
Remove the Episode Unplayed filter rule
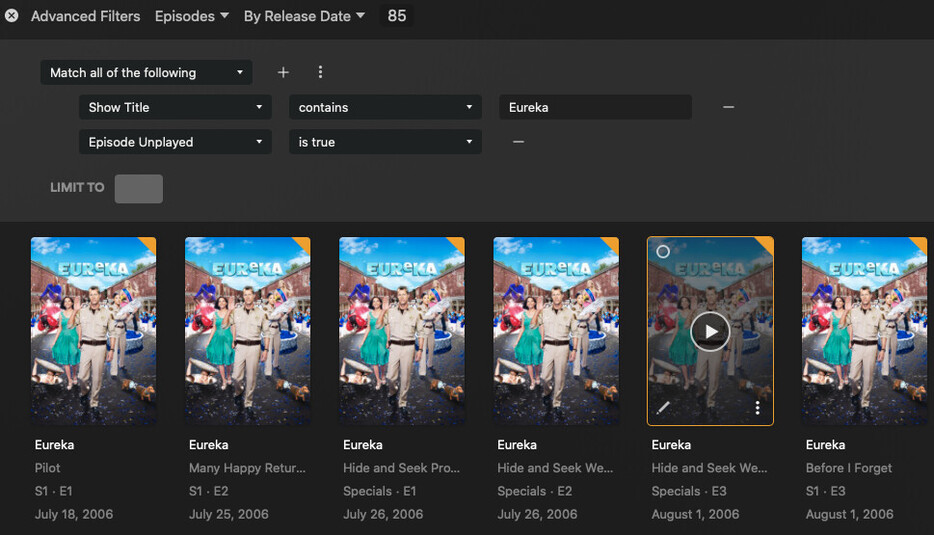coord(518,142)
